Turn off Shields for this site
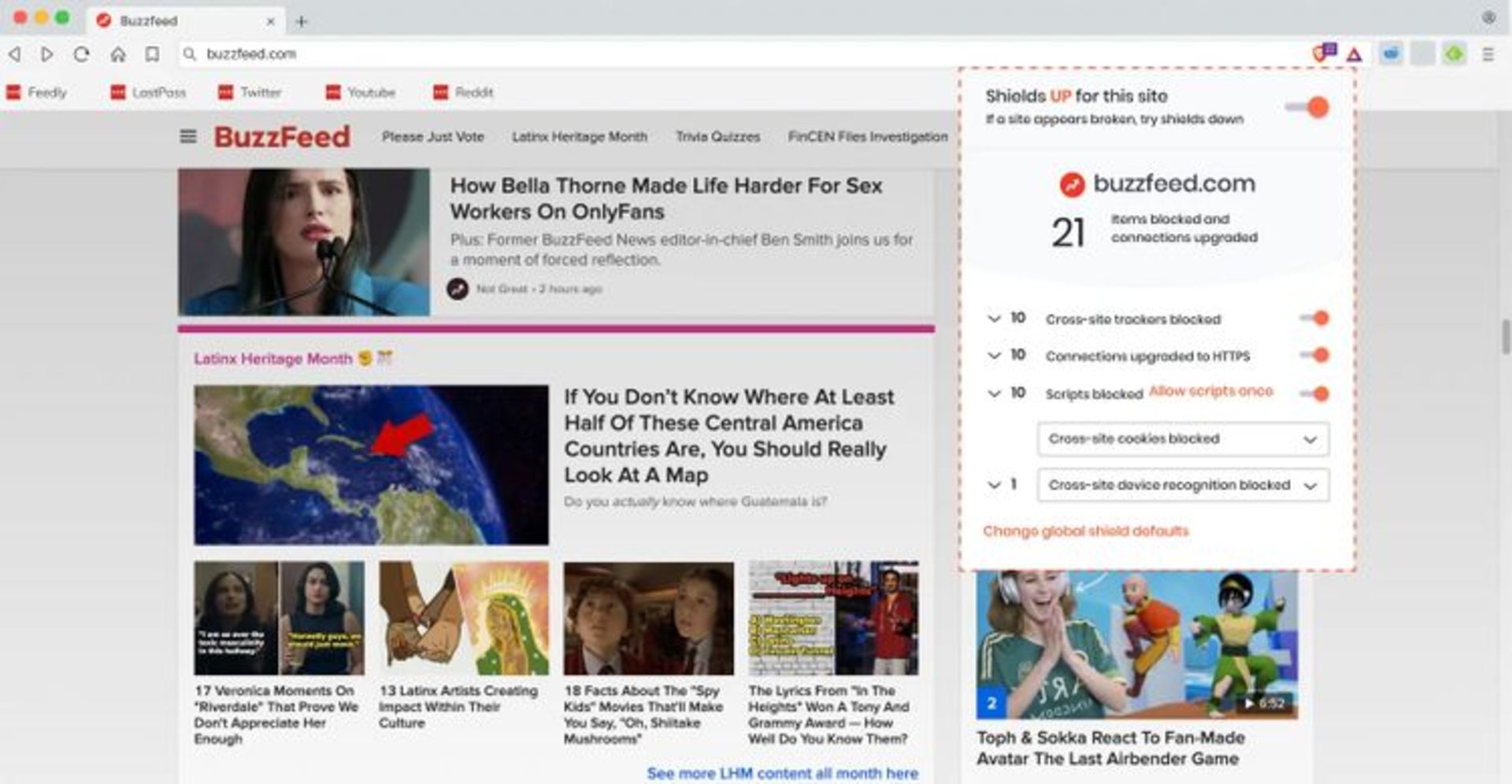1512x784 pixels. pyautogui.click(x=1308, y=108)
